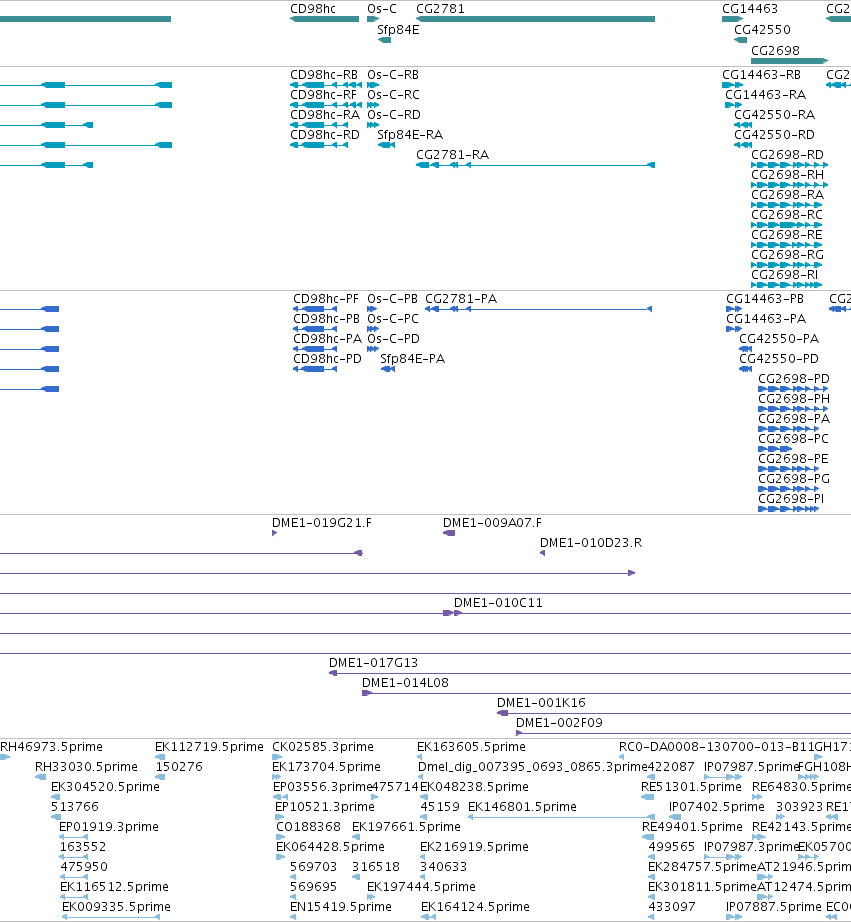Select transcript CG2698-RC
Viewport: 851px width, 922px height.
click(x=787, y=215)
